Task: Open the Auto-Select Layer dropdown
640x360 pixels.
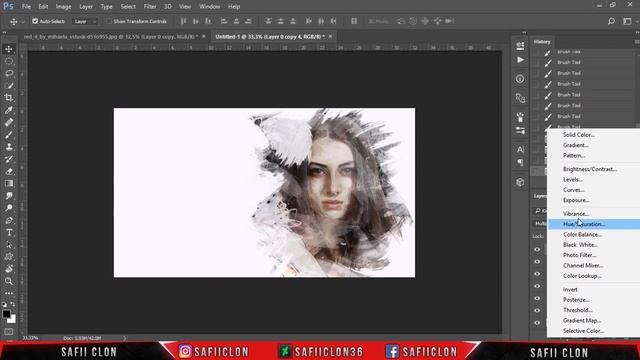Action: pyautogui.click(x=85, y=21)
